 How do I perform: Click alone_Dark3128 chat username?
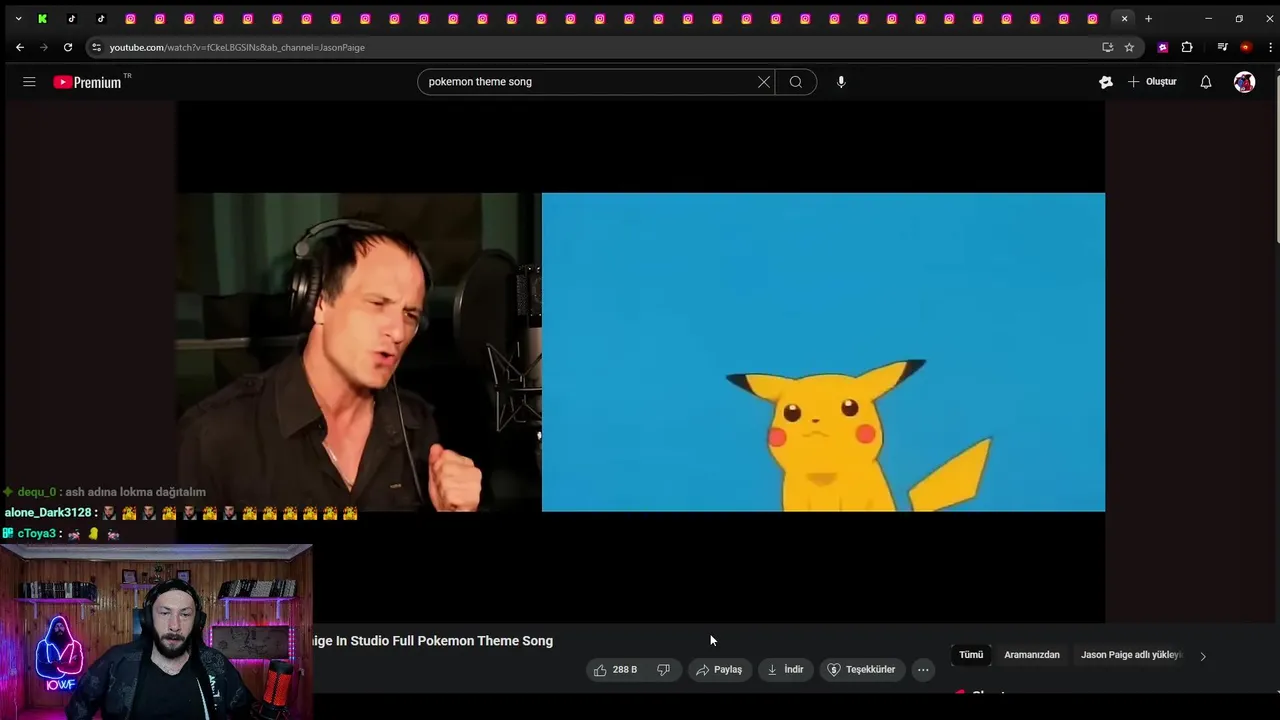49,513
